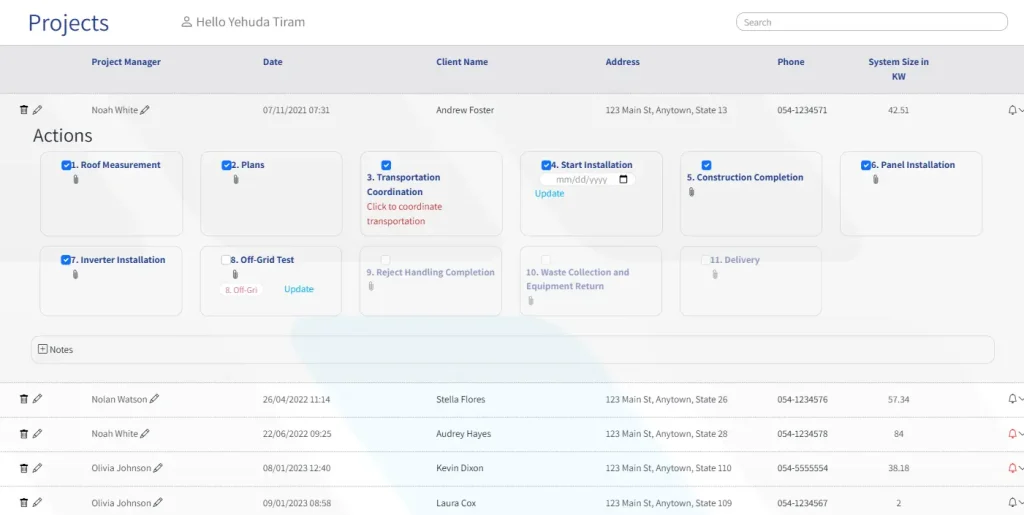Click client name Kevin Dixon

point(460,469)
